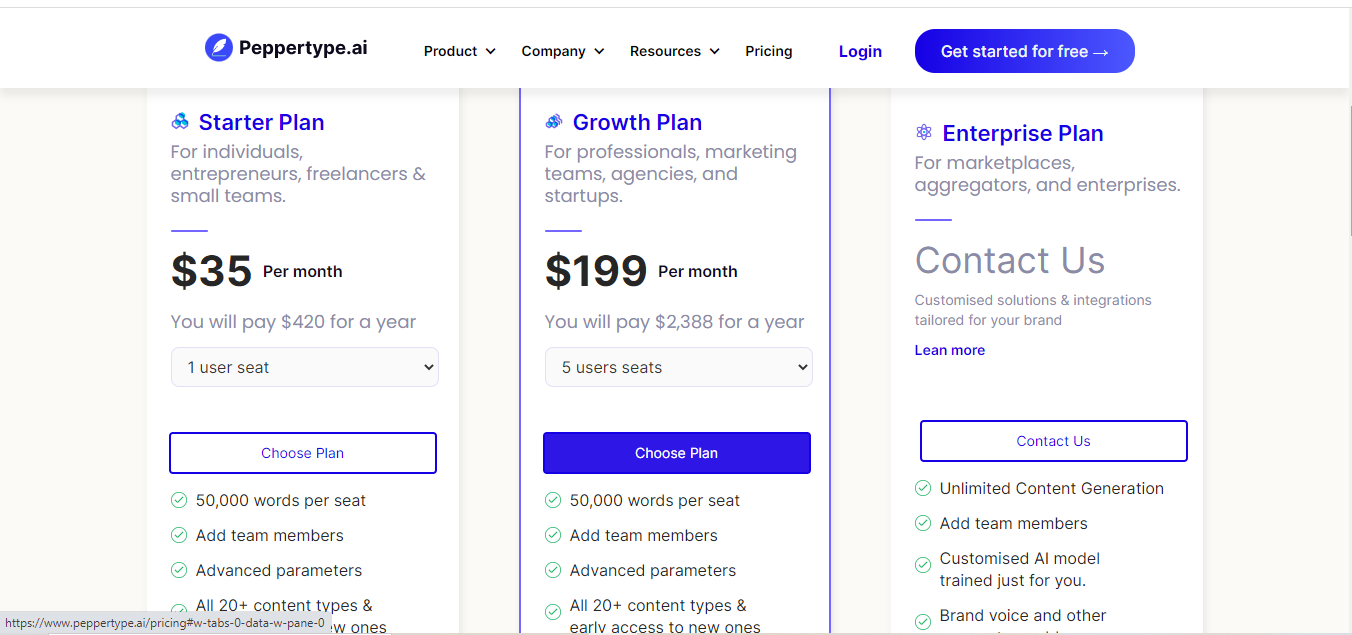
Task: Click Starter plan's Advanced parameters checkmark
Action: coord(179,570)
